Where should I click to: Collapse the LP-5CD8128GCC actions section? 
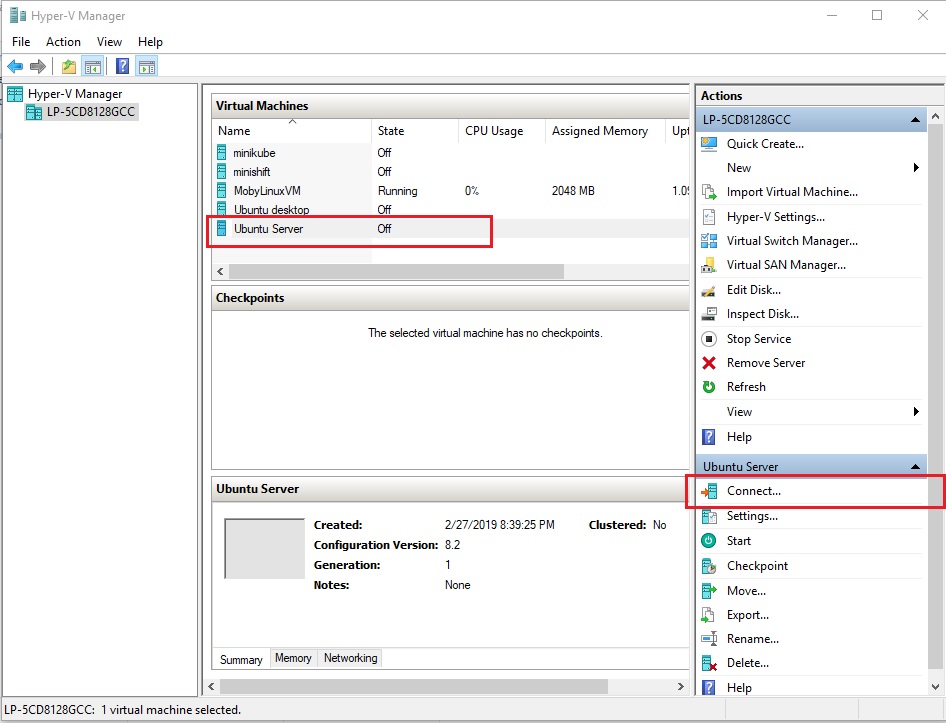pyautogui.click(x=915, y=120)
